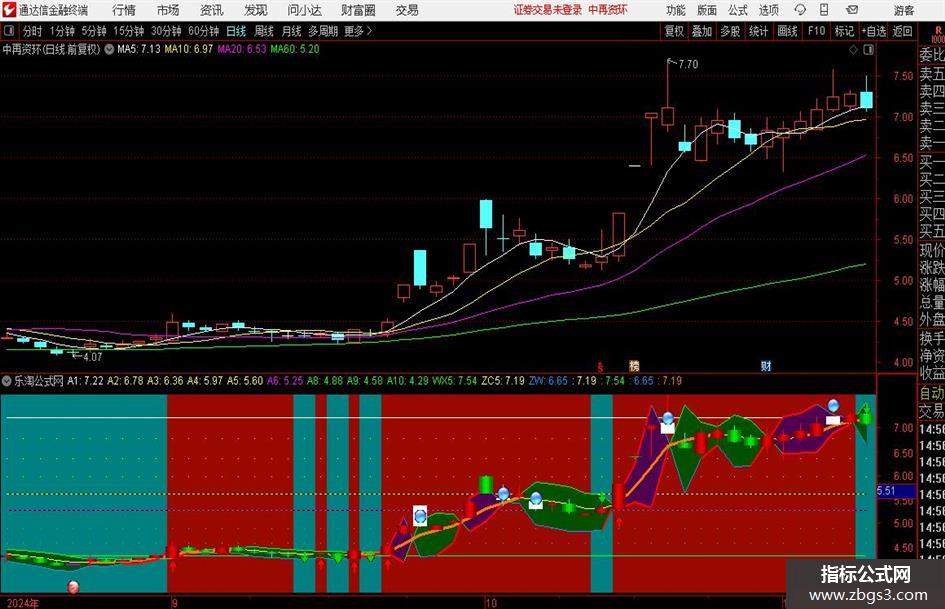The image size is (945, 609).
Task: Open the 交易 menu
Action: pyautogui.click(x=407, y=10)
